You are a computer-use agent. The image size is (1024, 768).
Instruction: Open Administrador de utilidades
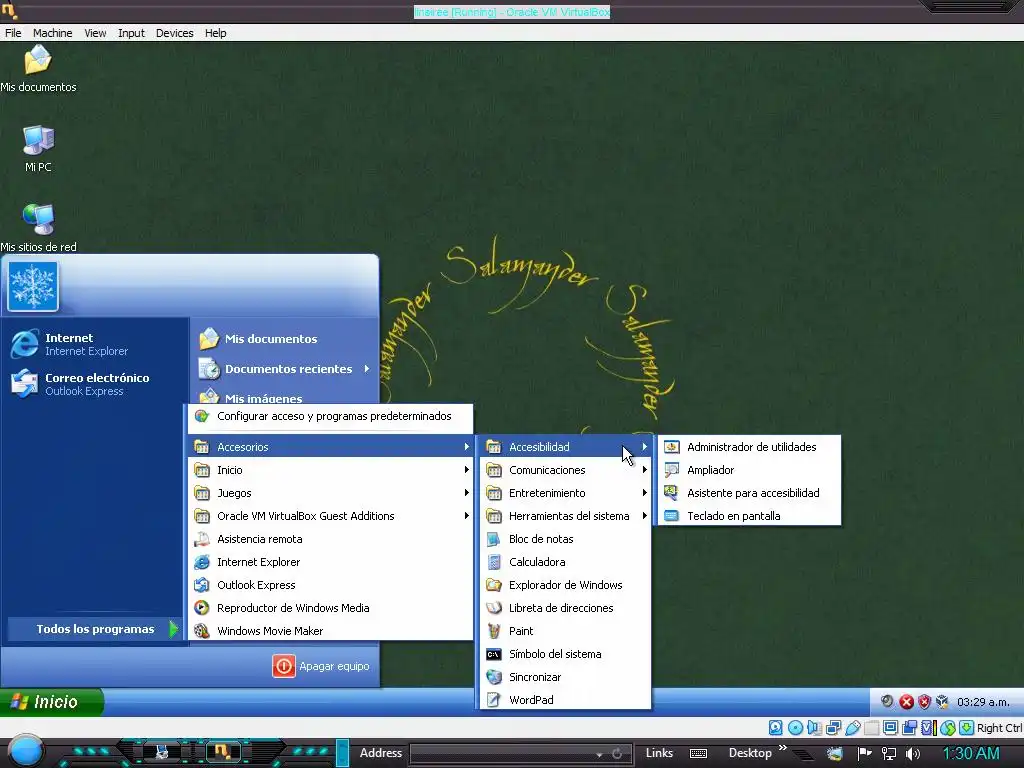[x=750, y=447]
